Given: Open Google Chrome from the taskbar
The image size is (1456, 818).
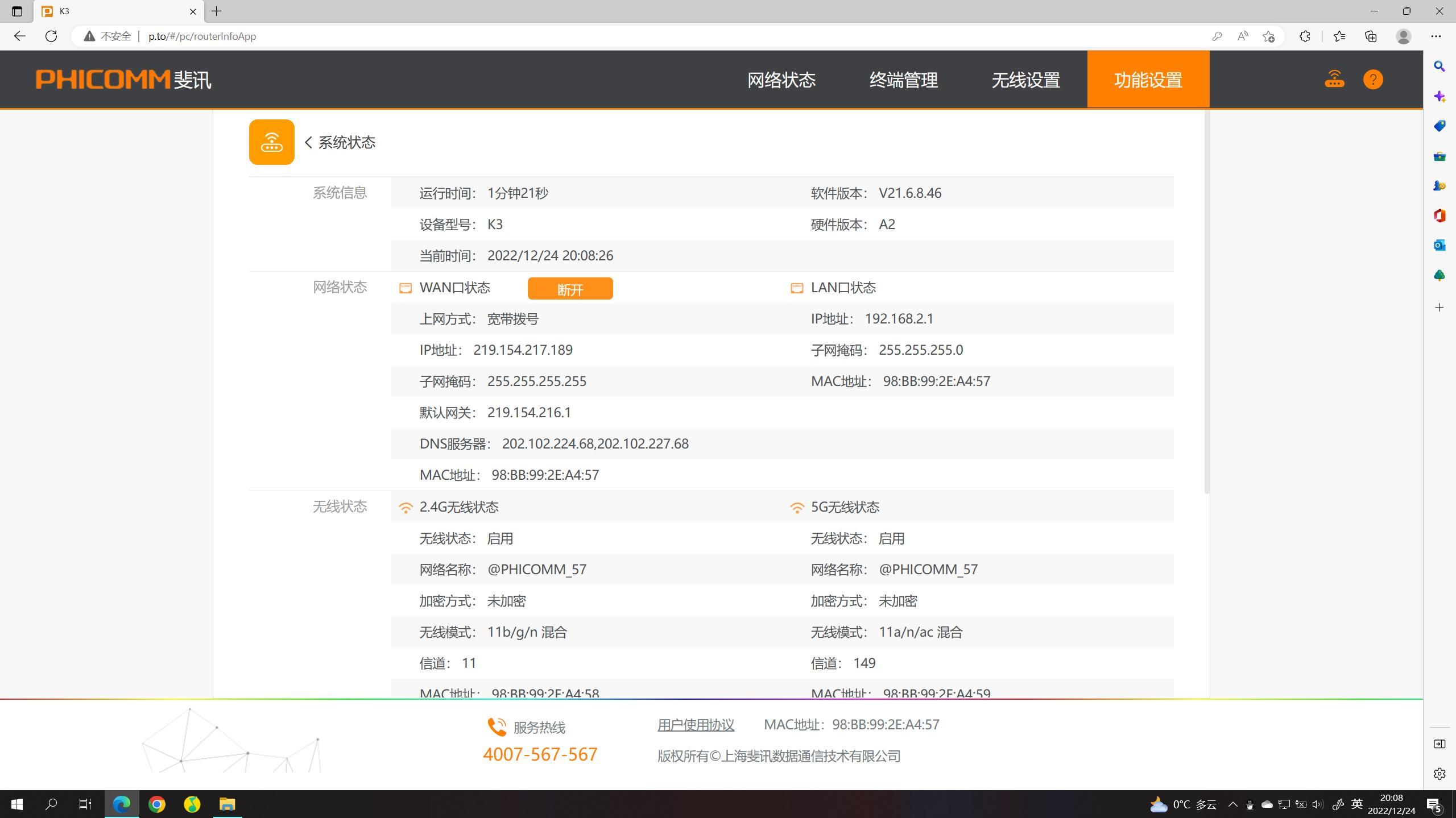Looking at the screenshot, I should (157, 804).
